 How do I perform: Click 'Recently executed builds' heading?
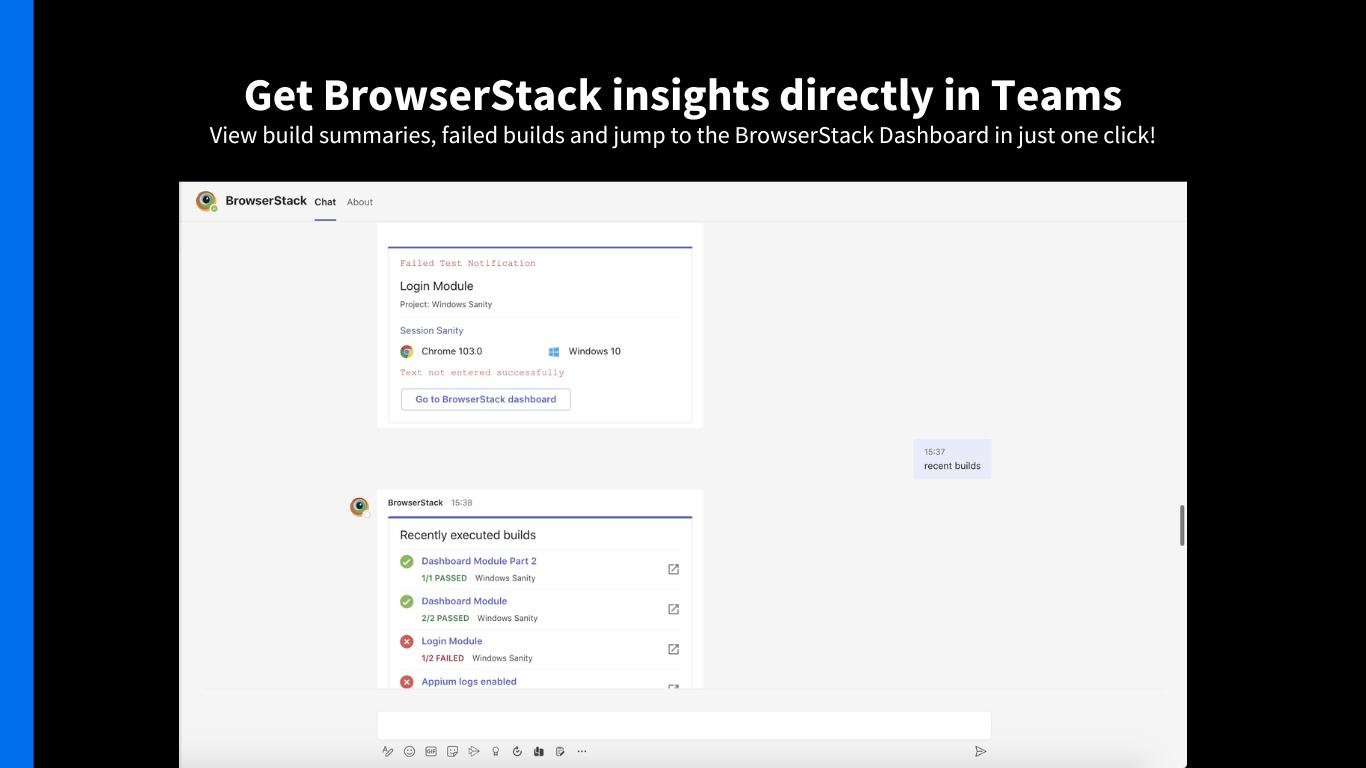468,535
